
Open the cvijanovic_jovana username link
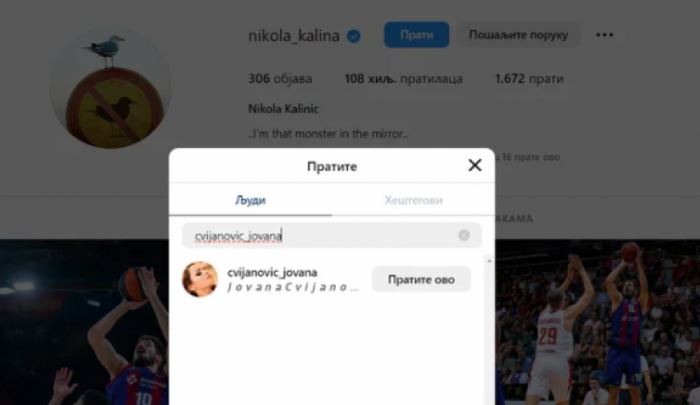[272, 272]
